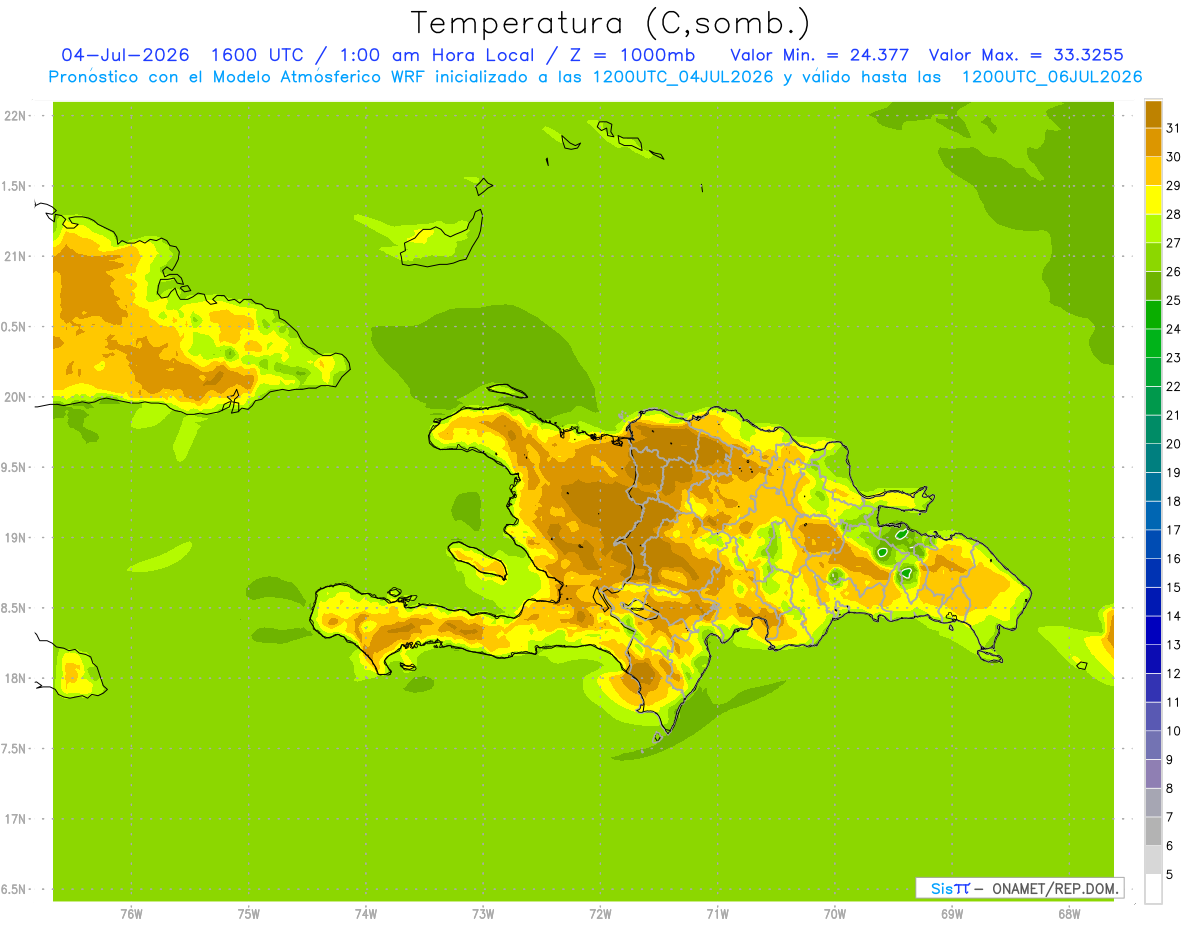Click the 68W longitude axis label
This screenshot has width=1200, height=927.
coord(1069,914)
